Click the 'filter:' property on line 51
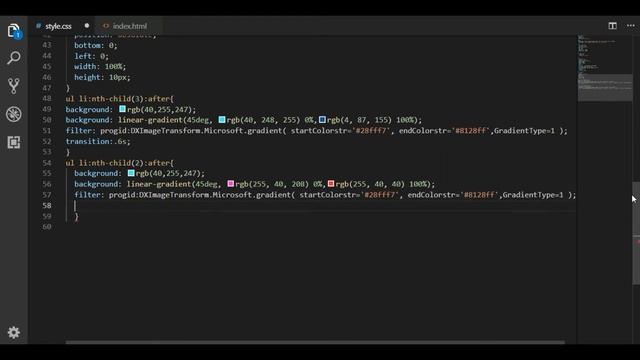The image size is (640, 360). pyautogui.click(x=80, y=131)
